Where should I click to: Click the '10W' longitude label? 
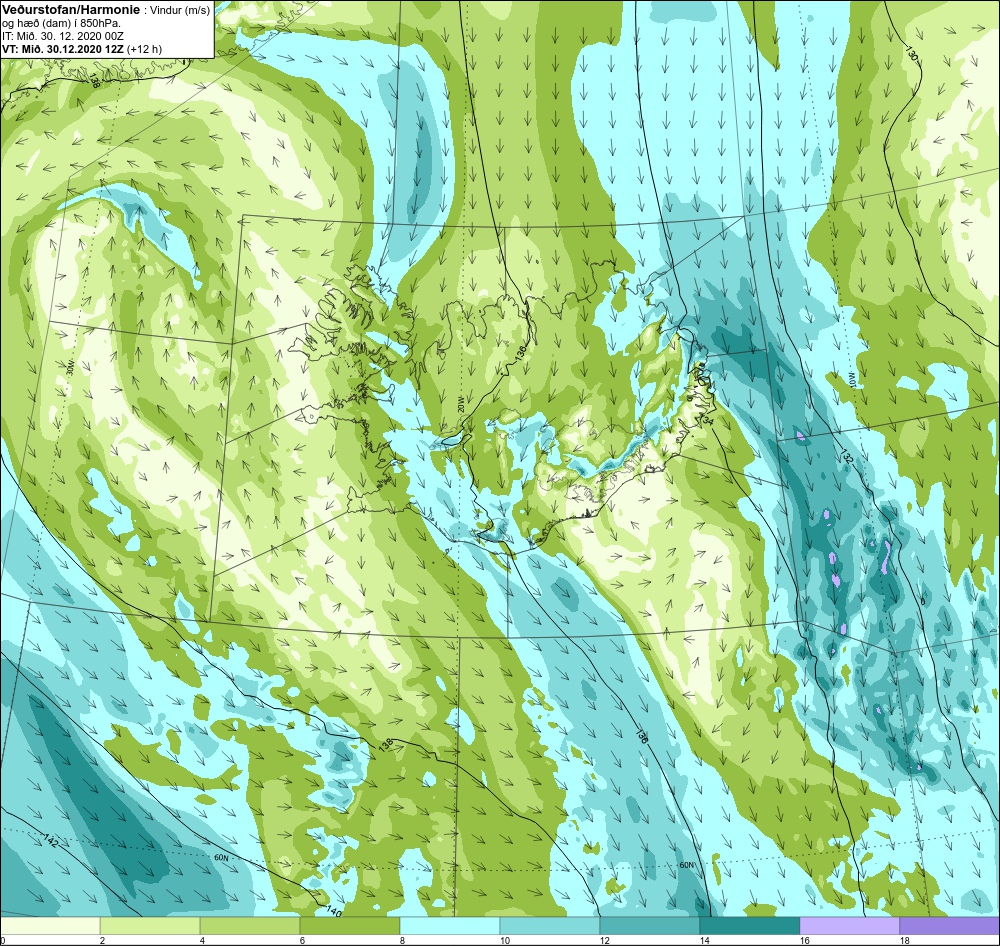click(x=850, y=380)
